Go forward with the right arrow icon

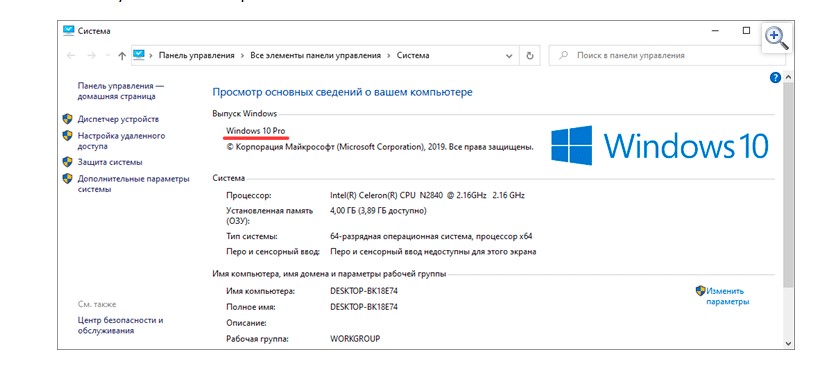[91, 55]
